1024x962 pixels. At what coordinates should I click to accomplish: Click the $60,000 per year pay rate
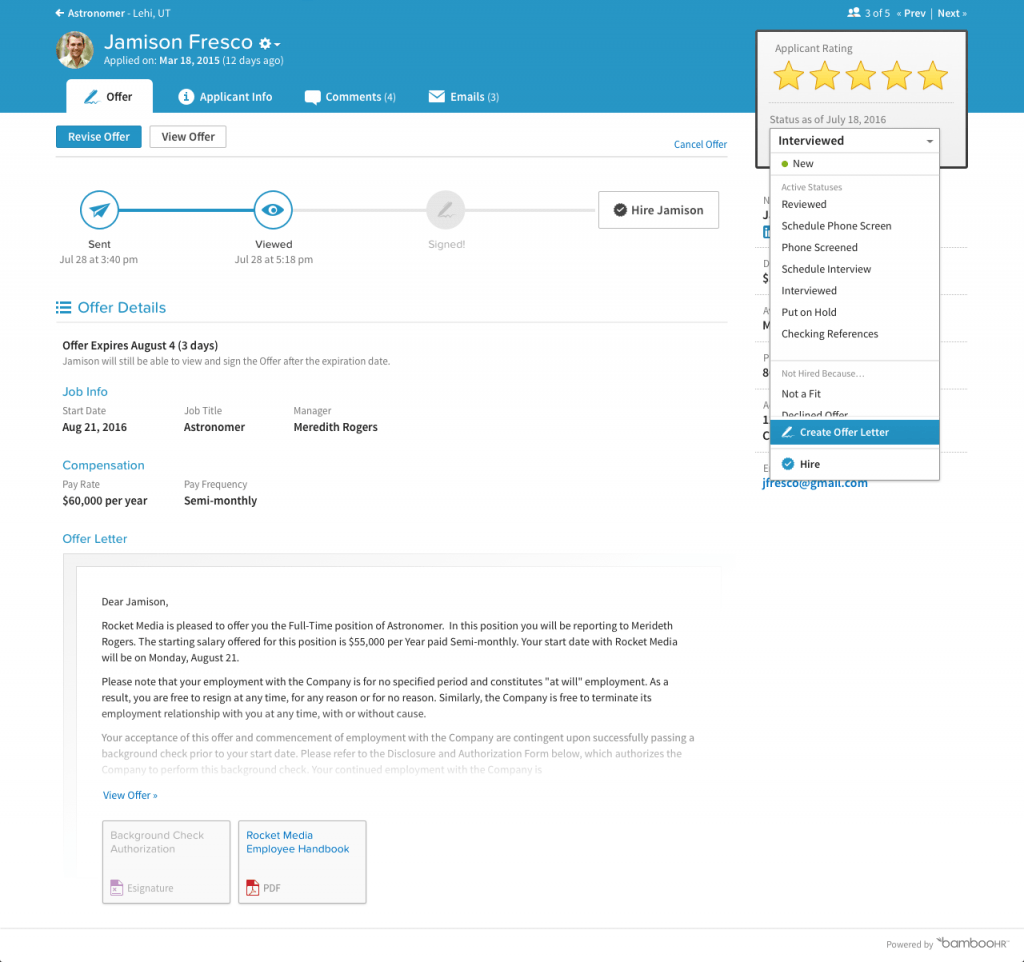coord(104,501)
